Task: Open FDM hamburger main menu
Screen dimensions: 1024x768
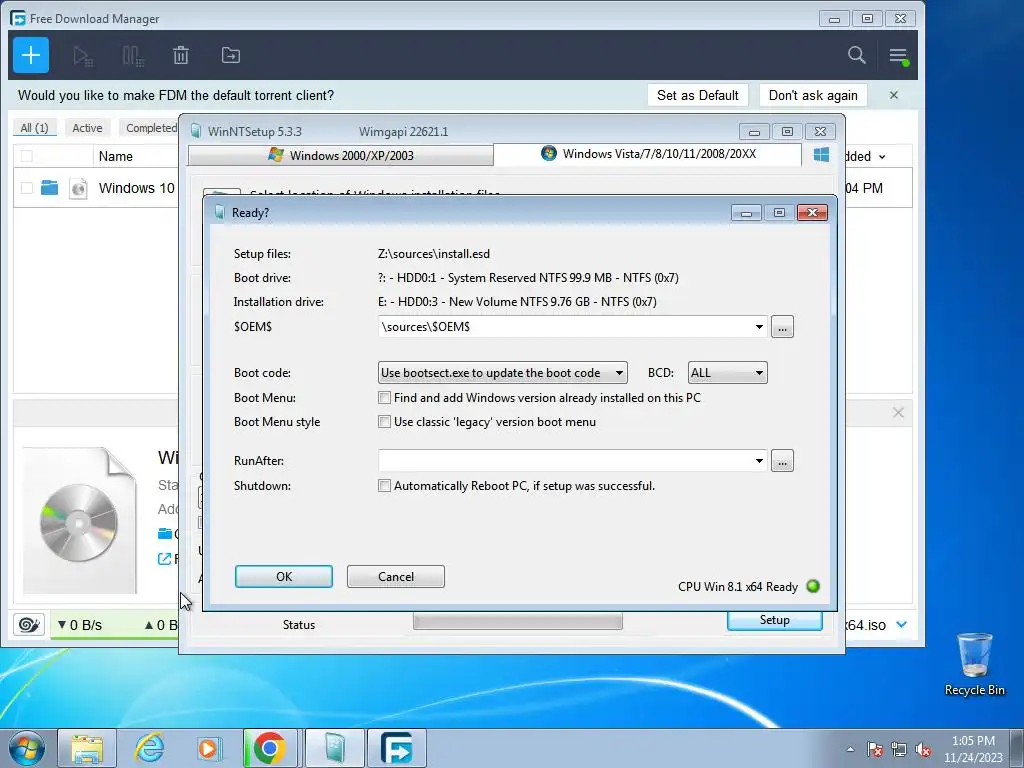Action: coord(899,56)
